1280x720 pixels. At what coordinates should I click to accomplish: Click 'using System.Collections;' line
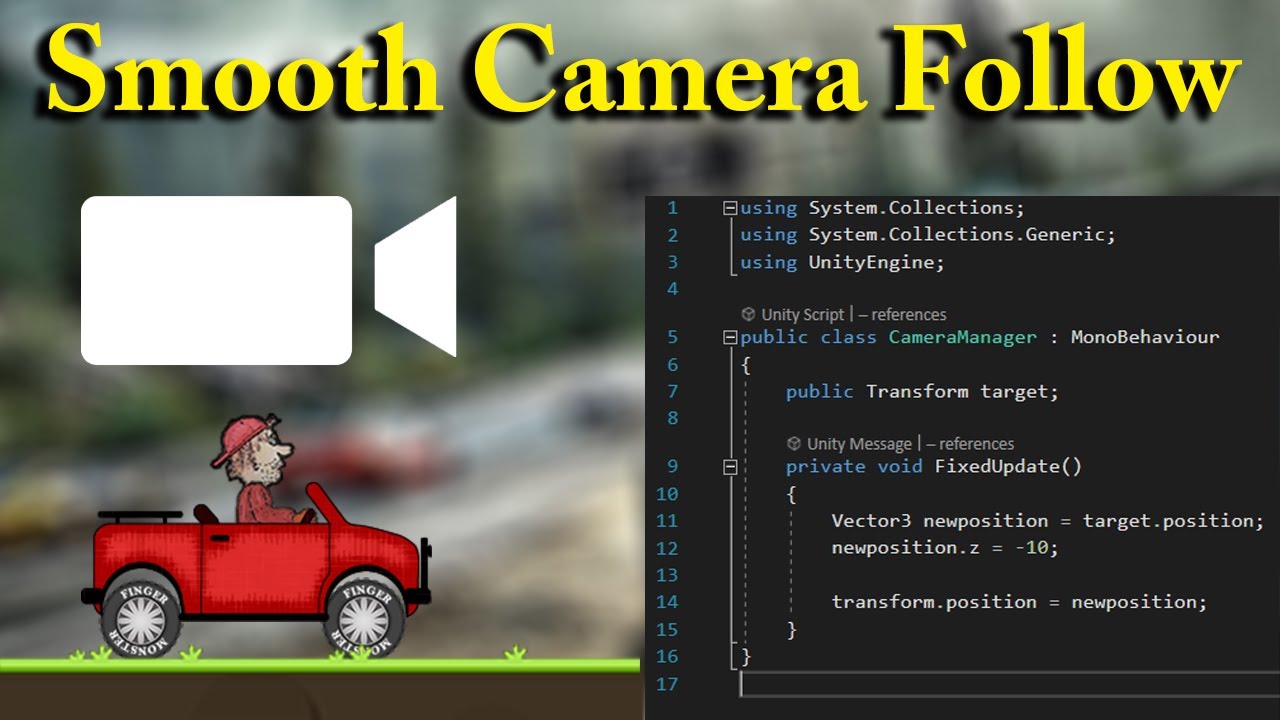pyautogui.click(x=883, y=208)
